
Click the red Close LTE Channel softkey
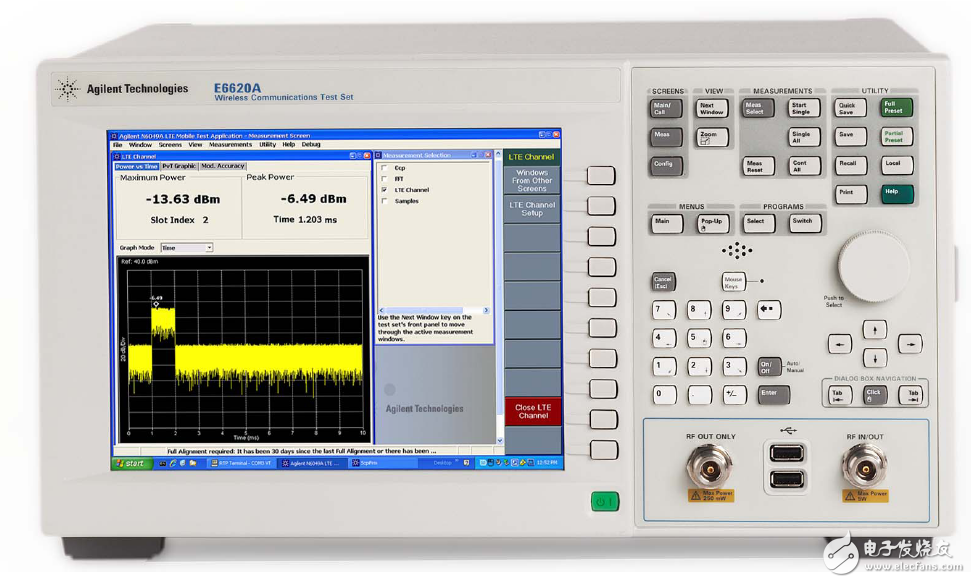(532, 411)
